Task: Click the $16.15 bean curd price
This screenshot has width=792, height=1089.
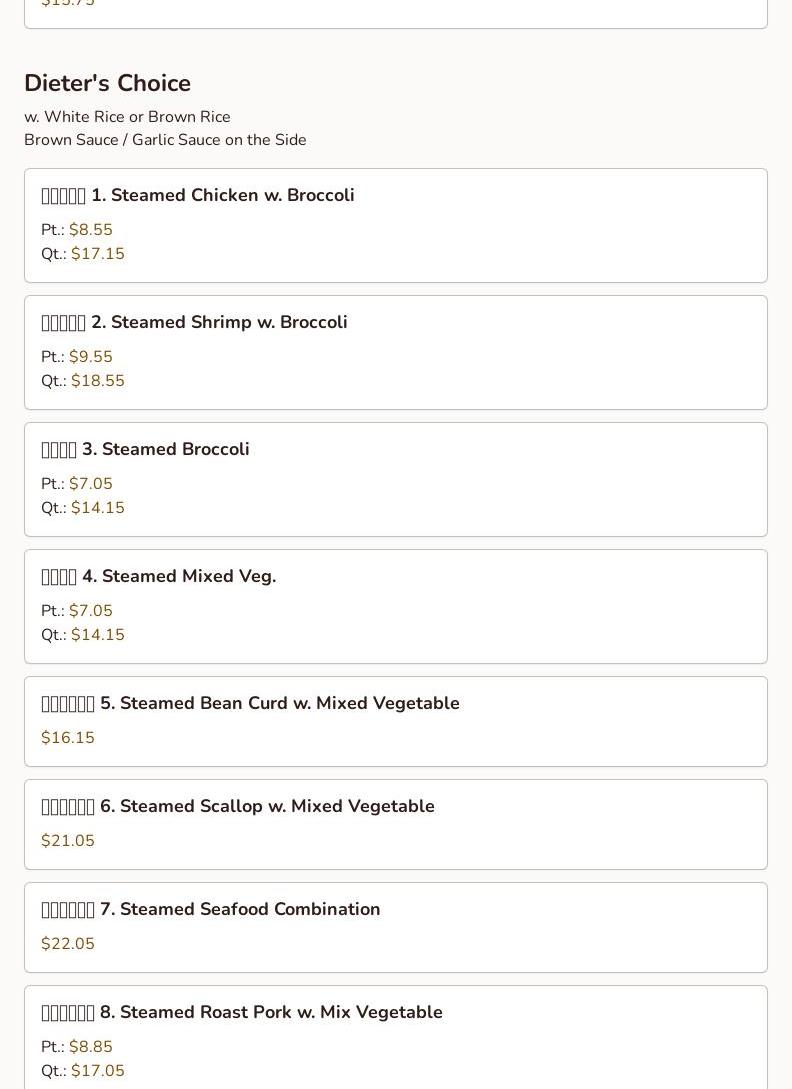Action: point(68,738)
